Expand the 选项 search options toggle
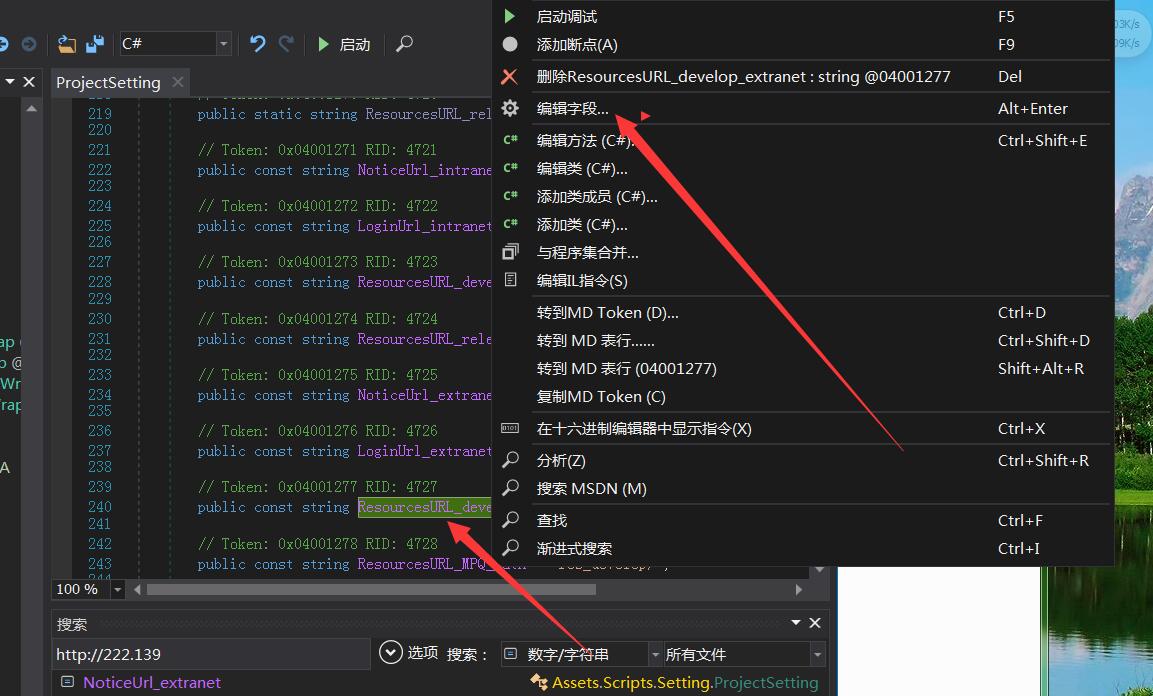Viewport: 1153px width, 696px height. 391,653
